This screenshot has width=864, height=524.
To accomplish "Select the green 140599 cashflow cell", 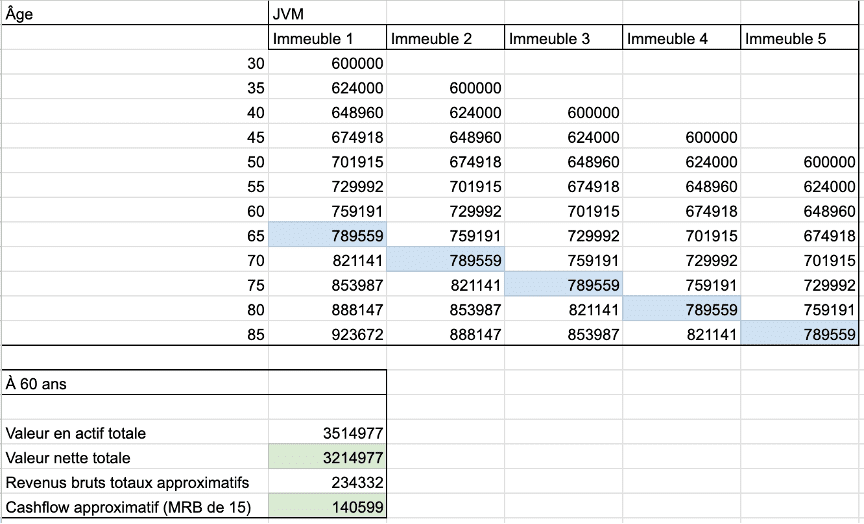I will (x=326, y=507).
